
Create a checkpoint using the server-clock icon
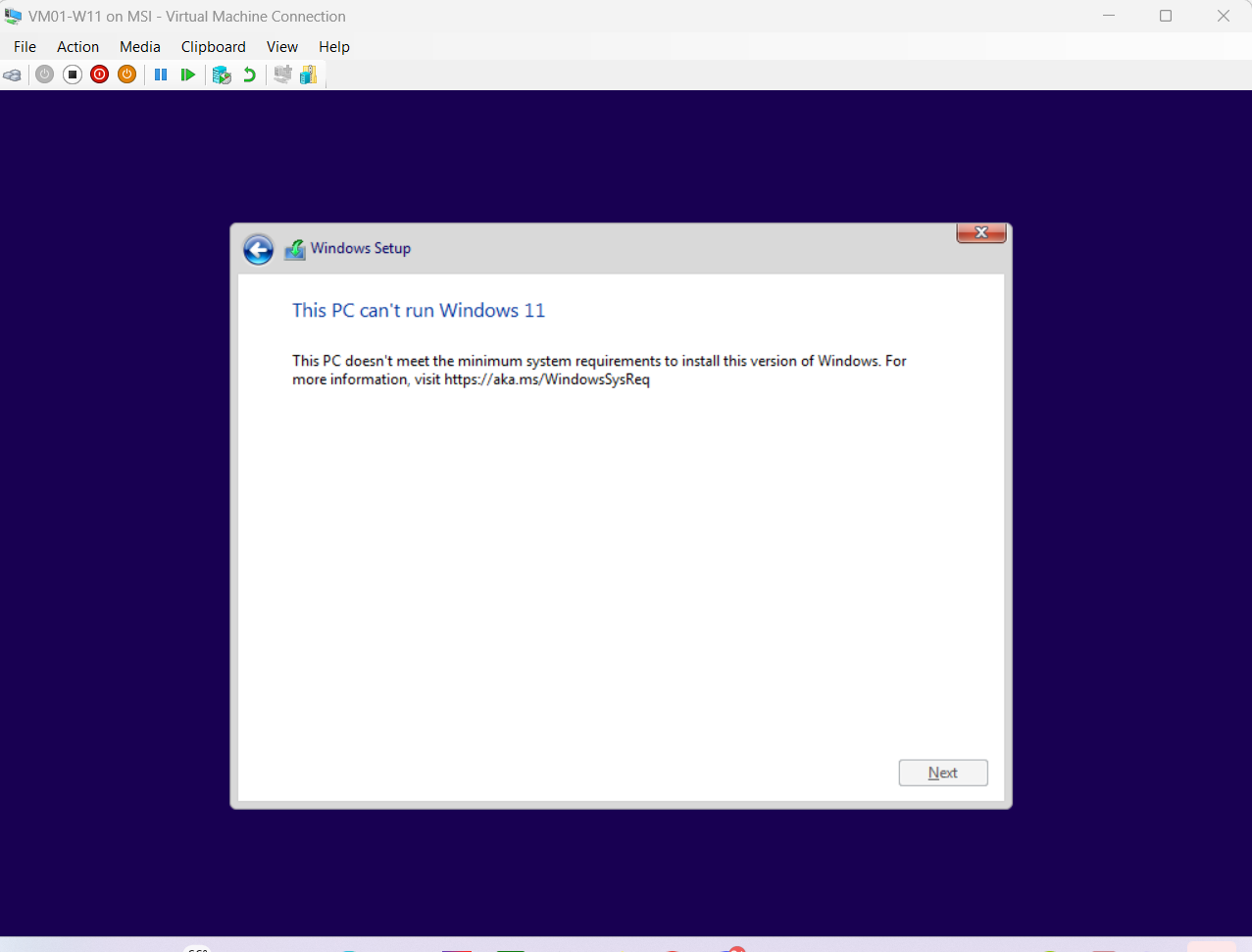pos(222,75)
